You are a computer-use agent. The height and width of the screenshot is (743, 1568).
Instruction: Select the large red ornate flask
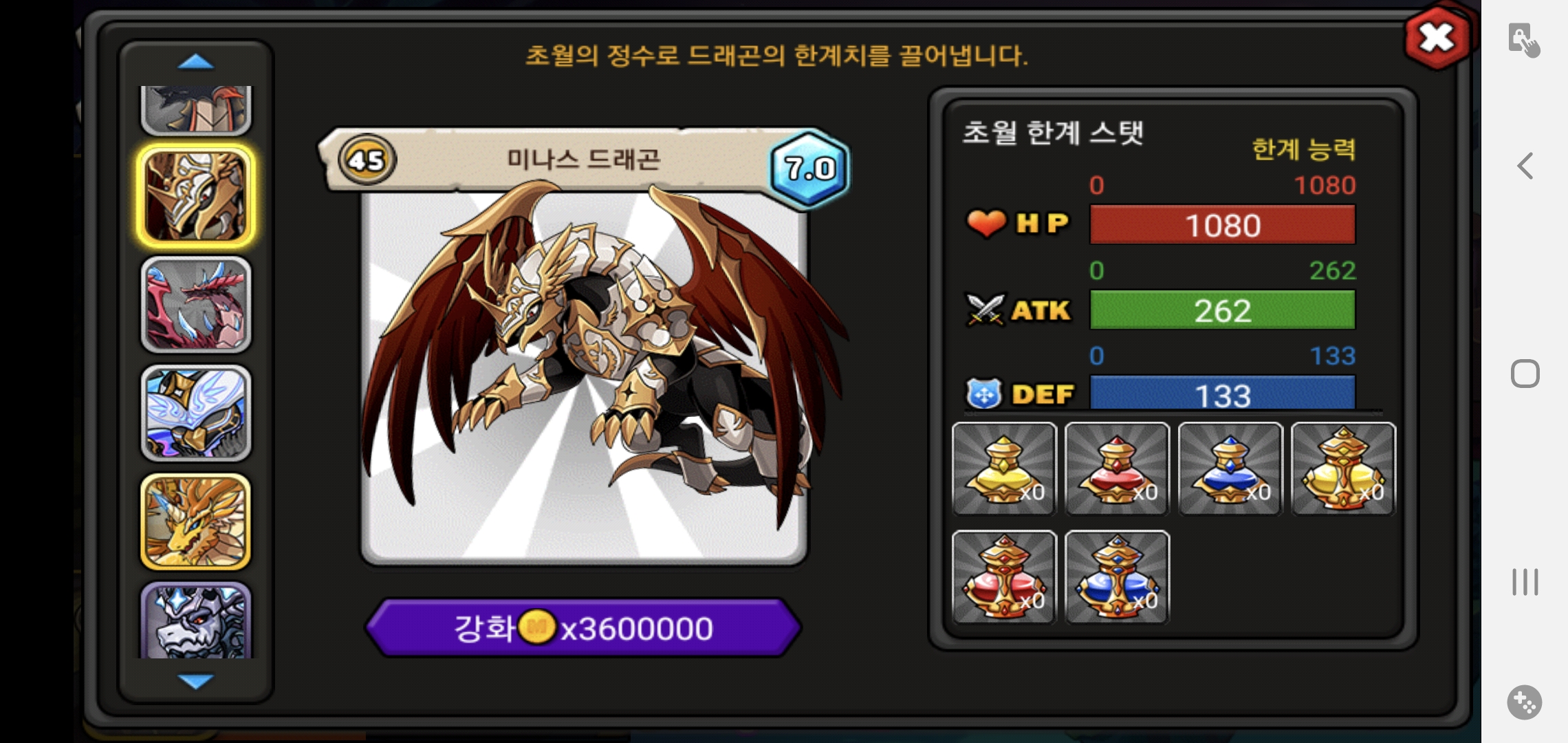coord(1004,577)
